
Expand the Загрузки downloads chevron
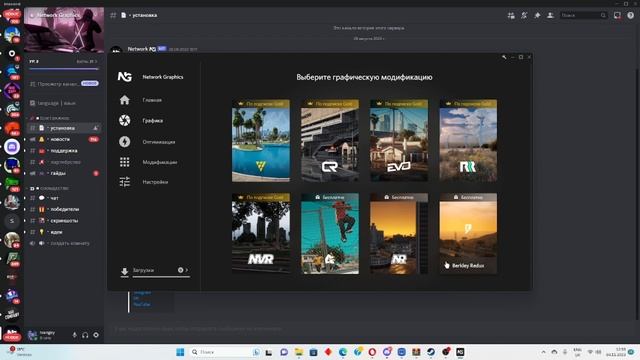(x=187, y=270)
